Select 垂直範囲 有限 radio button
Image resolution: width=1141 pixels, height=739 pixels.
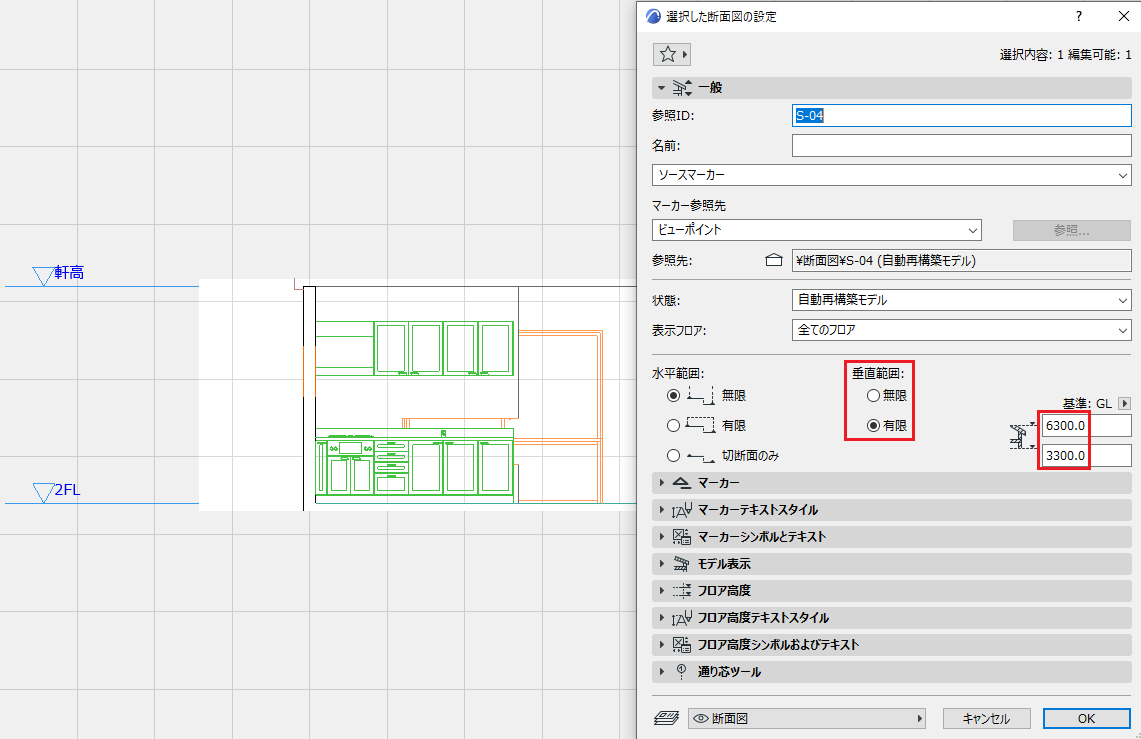tap(873, 426)
